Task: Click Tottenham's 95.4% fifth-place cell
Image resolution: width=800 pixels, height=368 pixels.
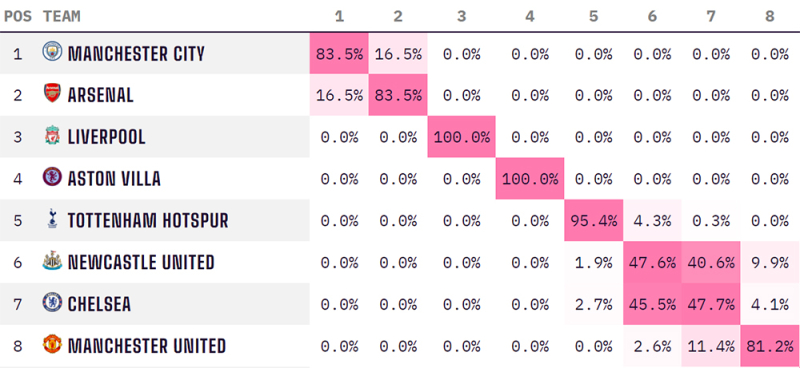Action: coord(593,220)
